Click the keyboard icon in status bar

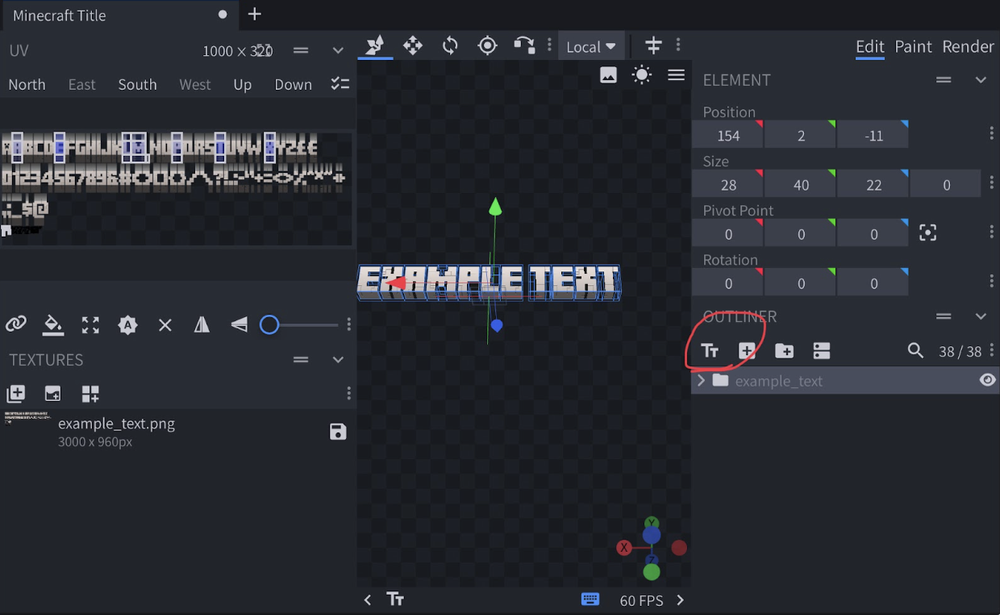coord(590,599)
